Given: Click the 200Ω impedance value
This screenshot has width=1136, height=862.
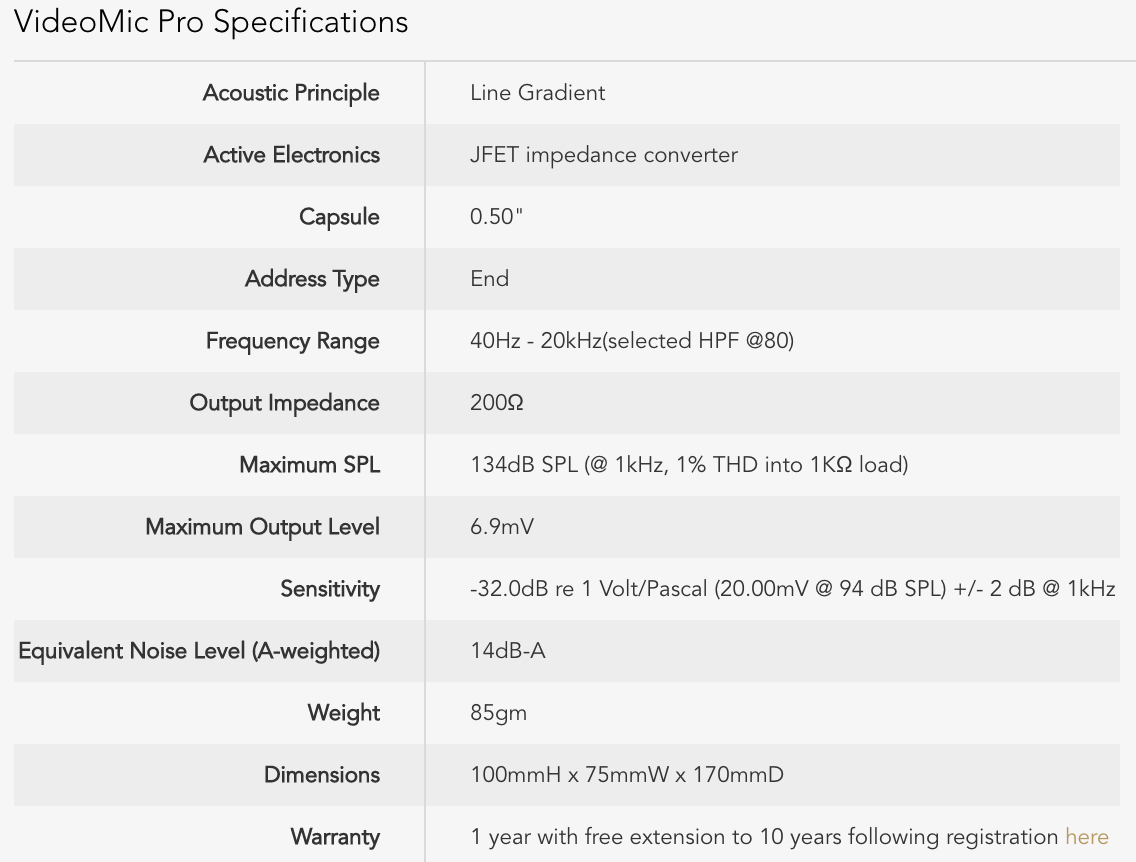Looking at the screenshot, I should pyautogui.click(x=496, y=403).
